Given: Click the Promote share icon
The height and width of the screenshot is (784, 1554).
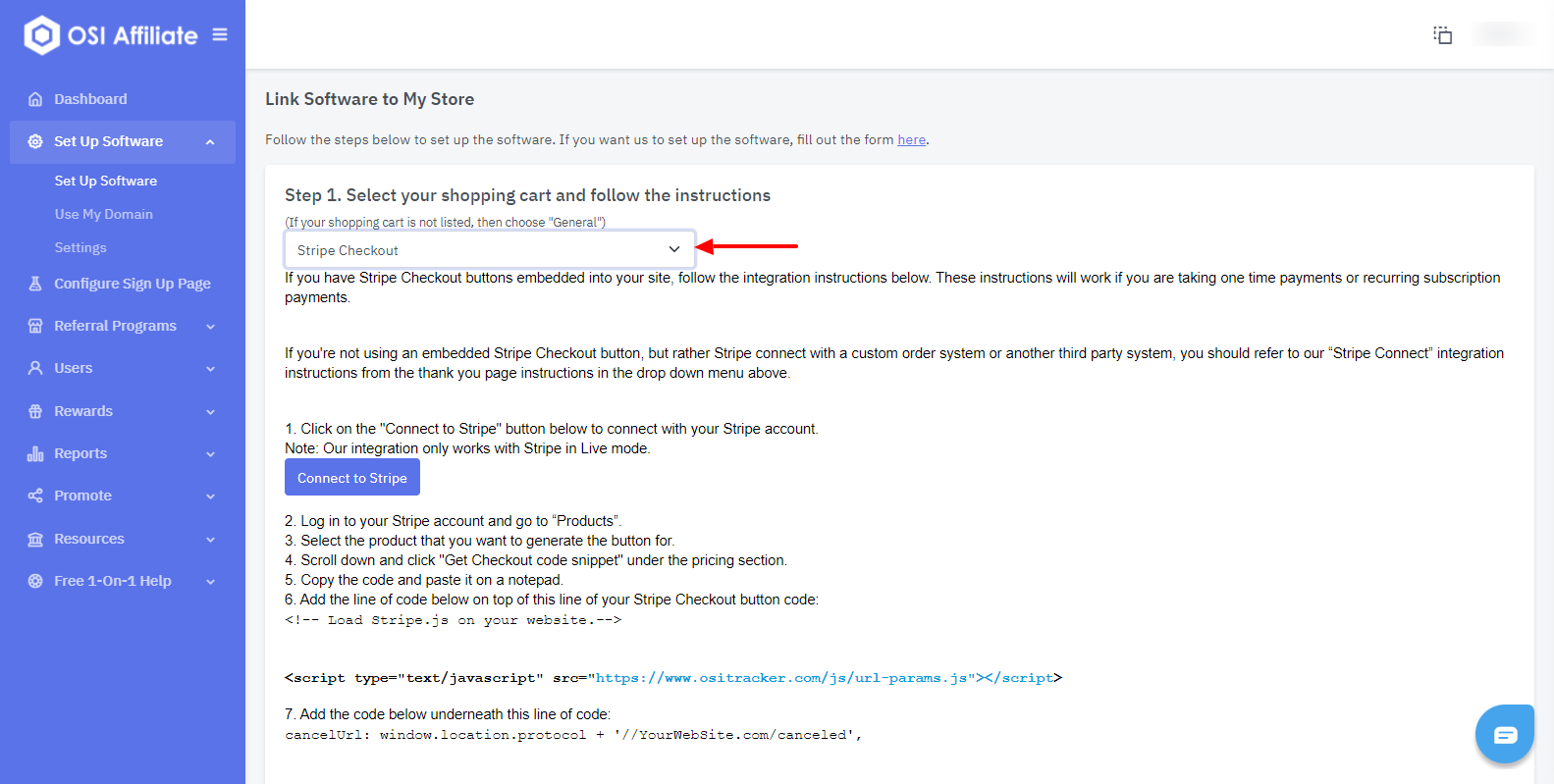Looking at the screenshot, I should [x=35, y=496].
